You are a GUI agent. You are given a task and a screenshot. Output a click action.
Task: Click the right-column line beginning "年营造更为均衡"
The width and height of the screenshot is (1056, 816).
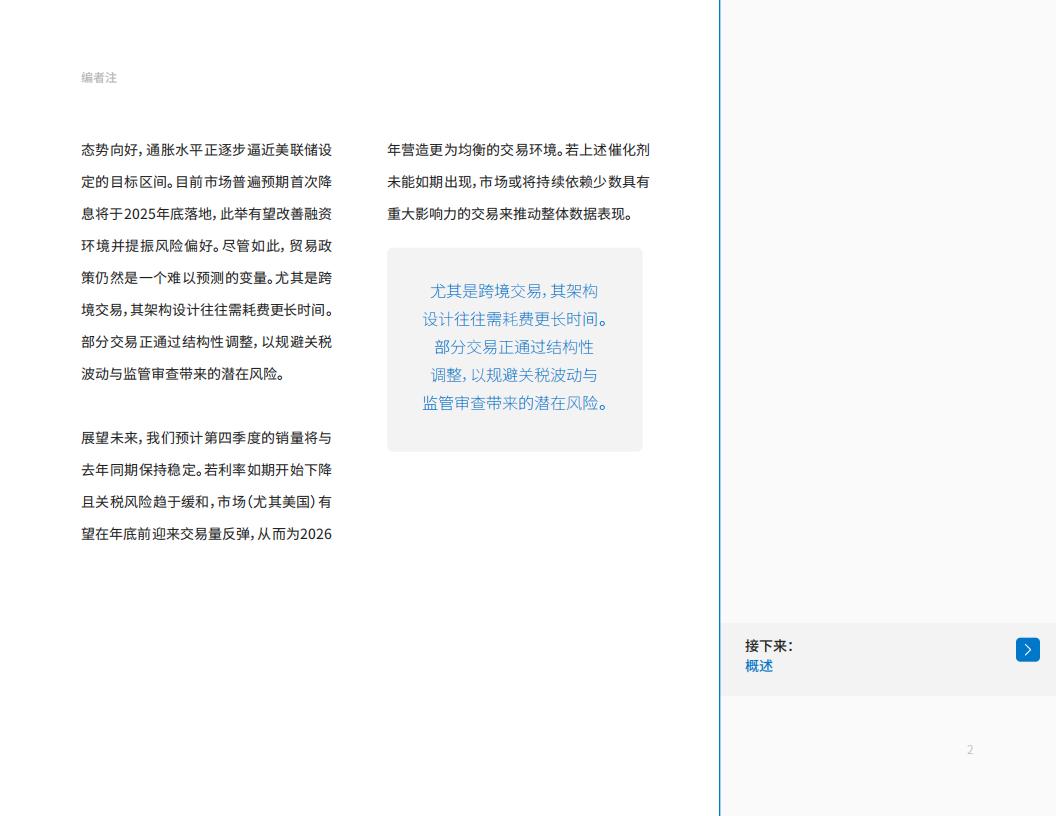(x=518, y=150)
